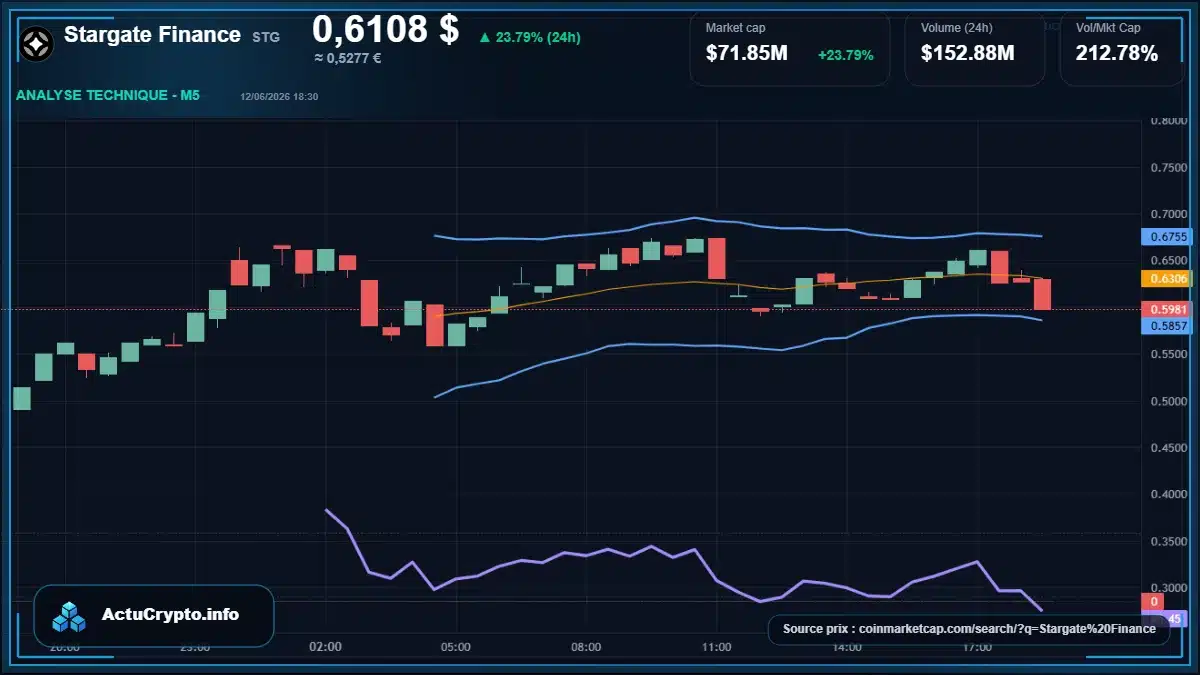Open the Market cap card showing $71.85M
Image resolution: width=1200 pixels, height=675 pixels.
[x=790, y=49]
